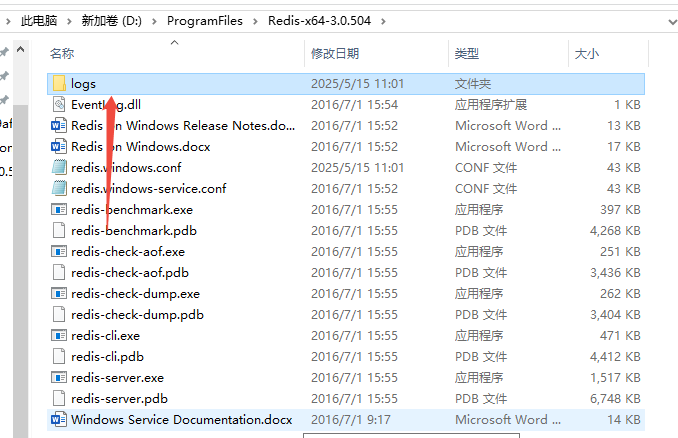Image resolution: width=678 pixels, height=438 pixels.
Task: Select file name redis.windows.conf
Action: (x=126, y=167)
